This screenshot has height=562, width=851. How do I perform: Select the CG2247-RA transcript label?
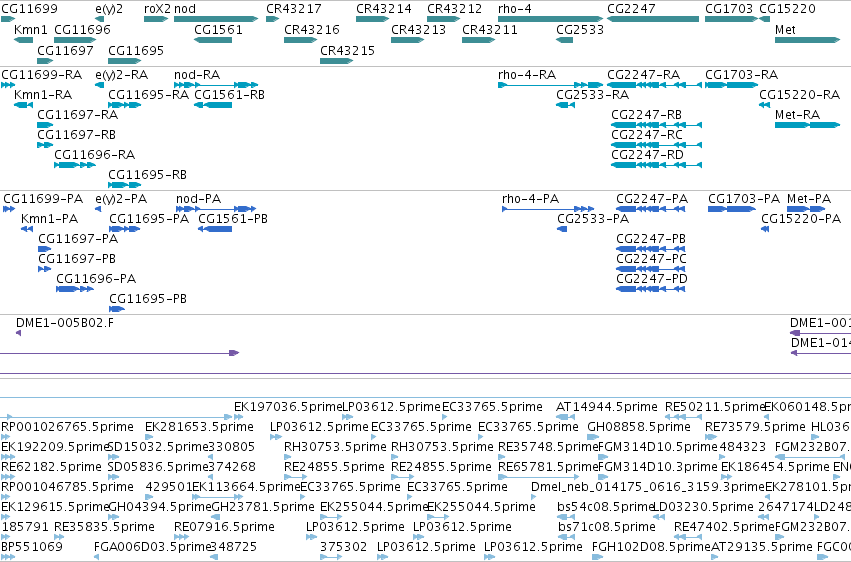point(643,74)
